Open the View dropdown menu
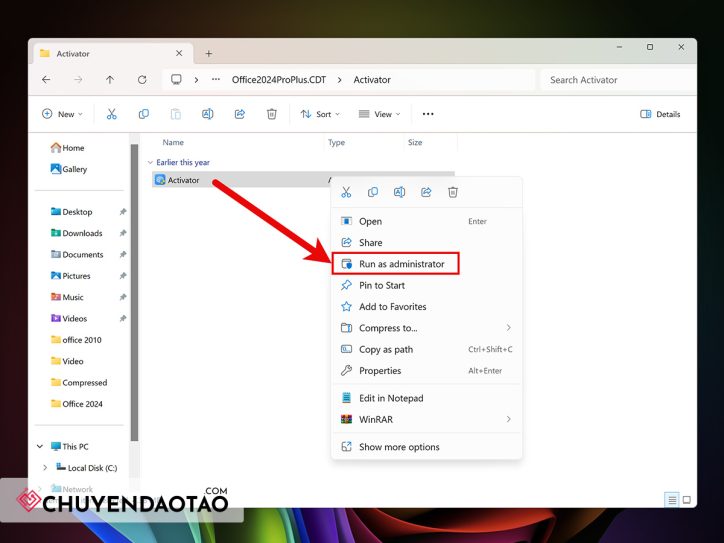The width and height of the screenshot is (724, 543). click(x=380, y=114)
